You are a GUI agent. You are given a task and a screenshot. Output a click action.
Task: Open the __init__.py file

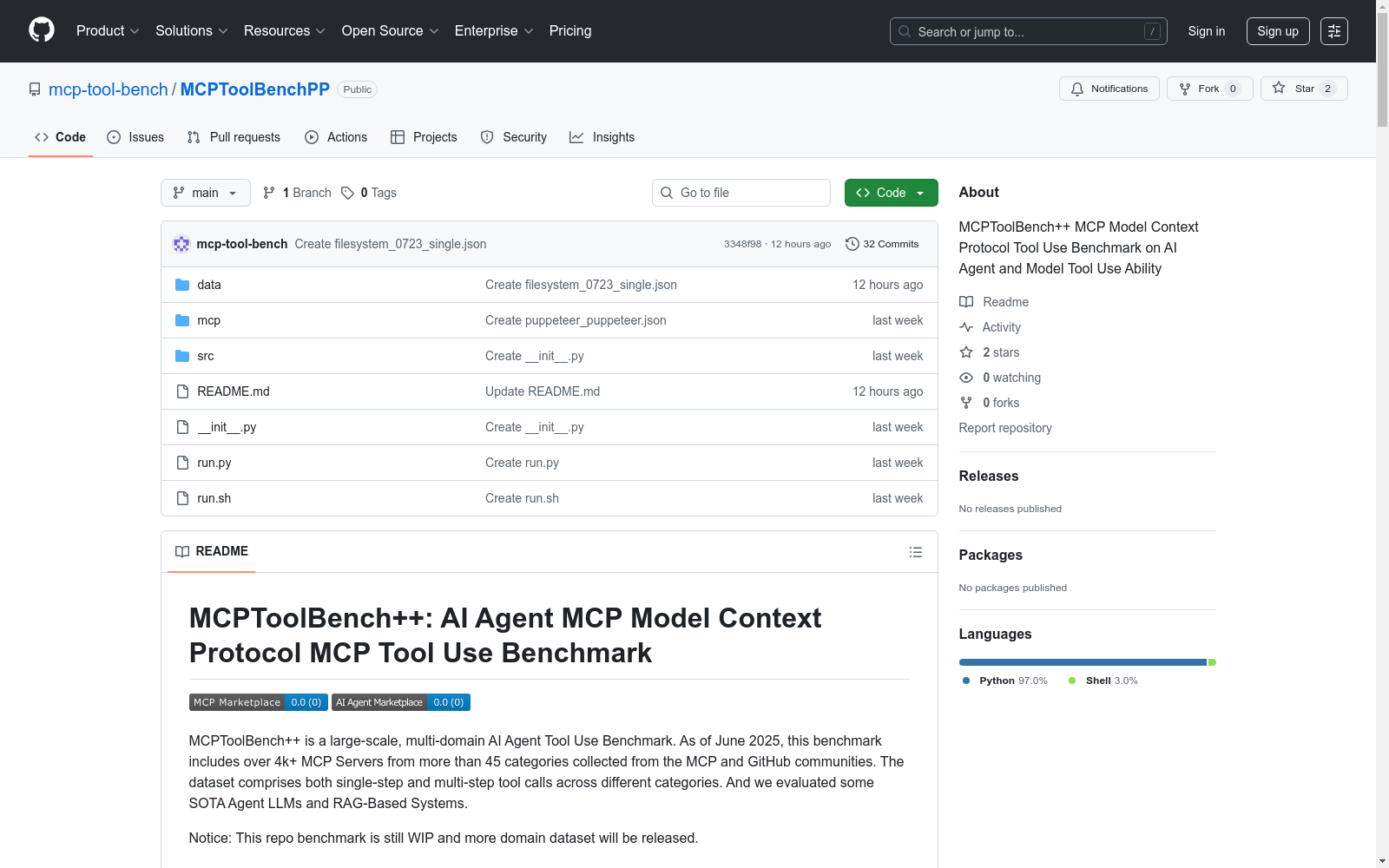point(227,427)
